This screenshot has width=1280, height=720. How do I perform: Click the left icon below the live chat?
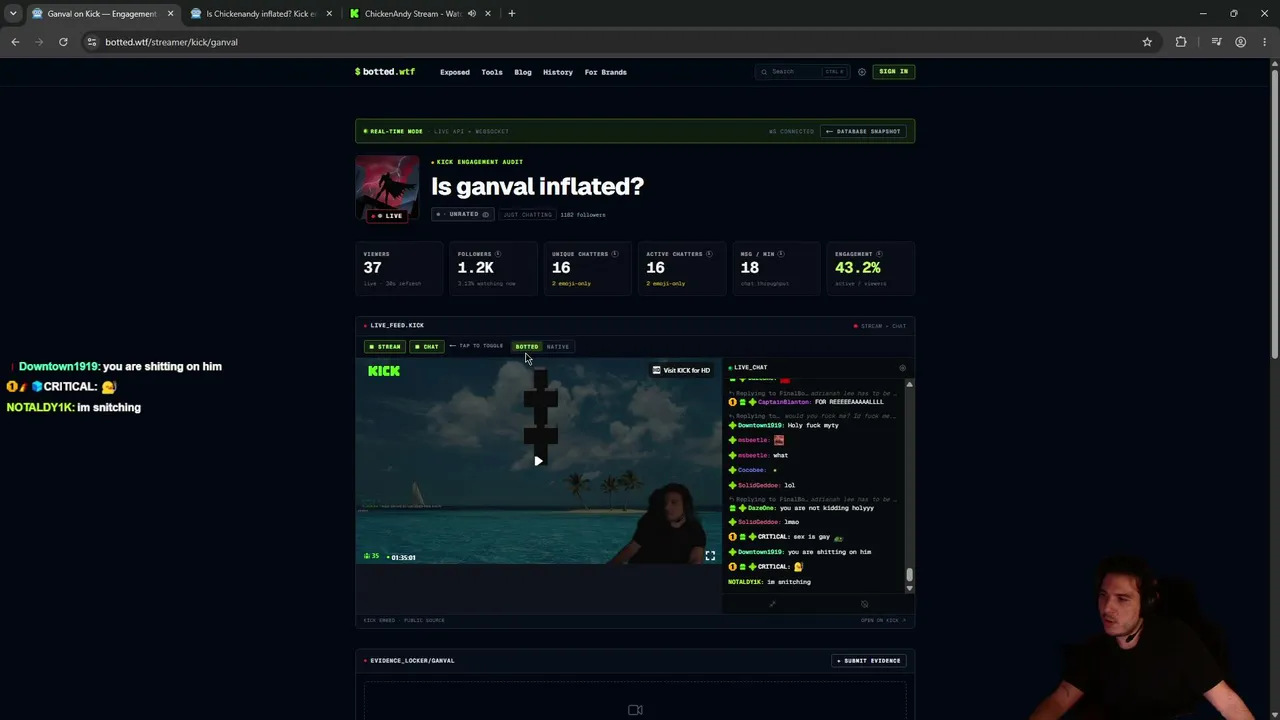point(772,604)
